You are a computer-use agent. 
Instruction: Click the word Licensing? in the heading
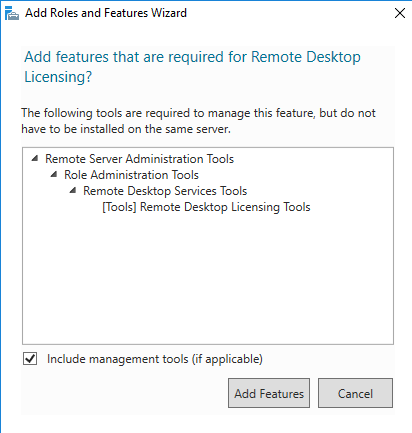[x=58, y=77]
